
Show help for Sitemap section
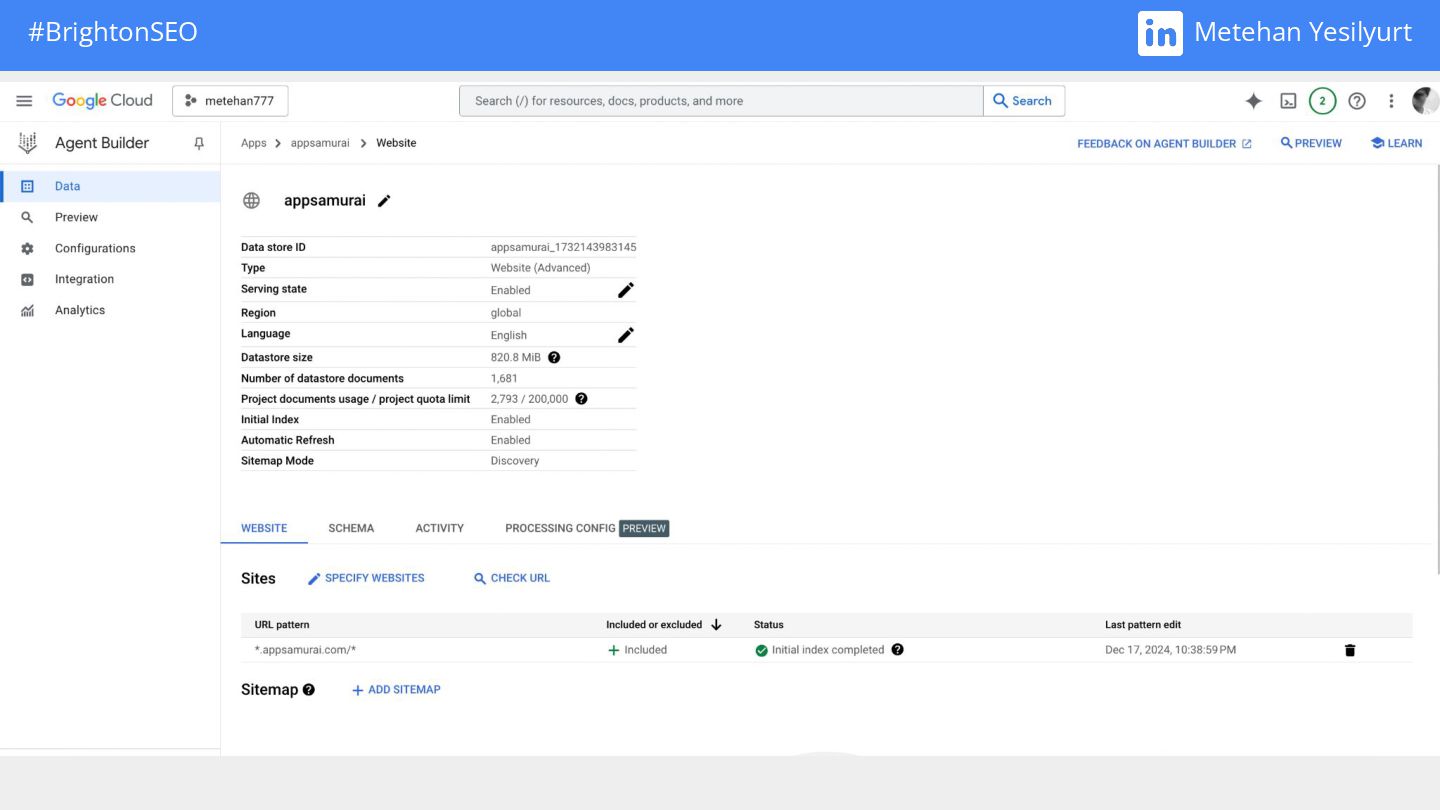point(309,690)
